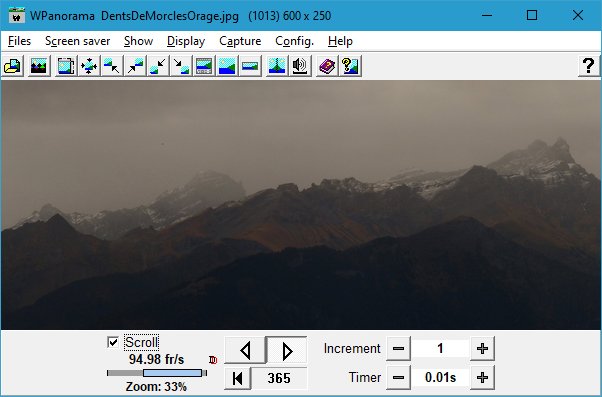
Task: Click the blue panorama position slider bar
Action: 172,373
